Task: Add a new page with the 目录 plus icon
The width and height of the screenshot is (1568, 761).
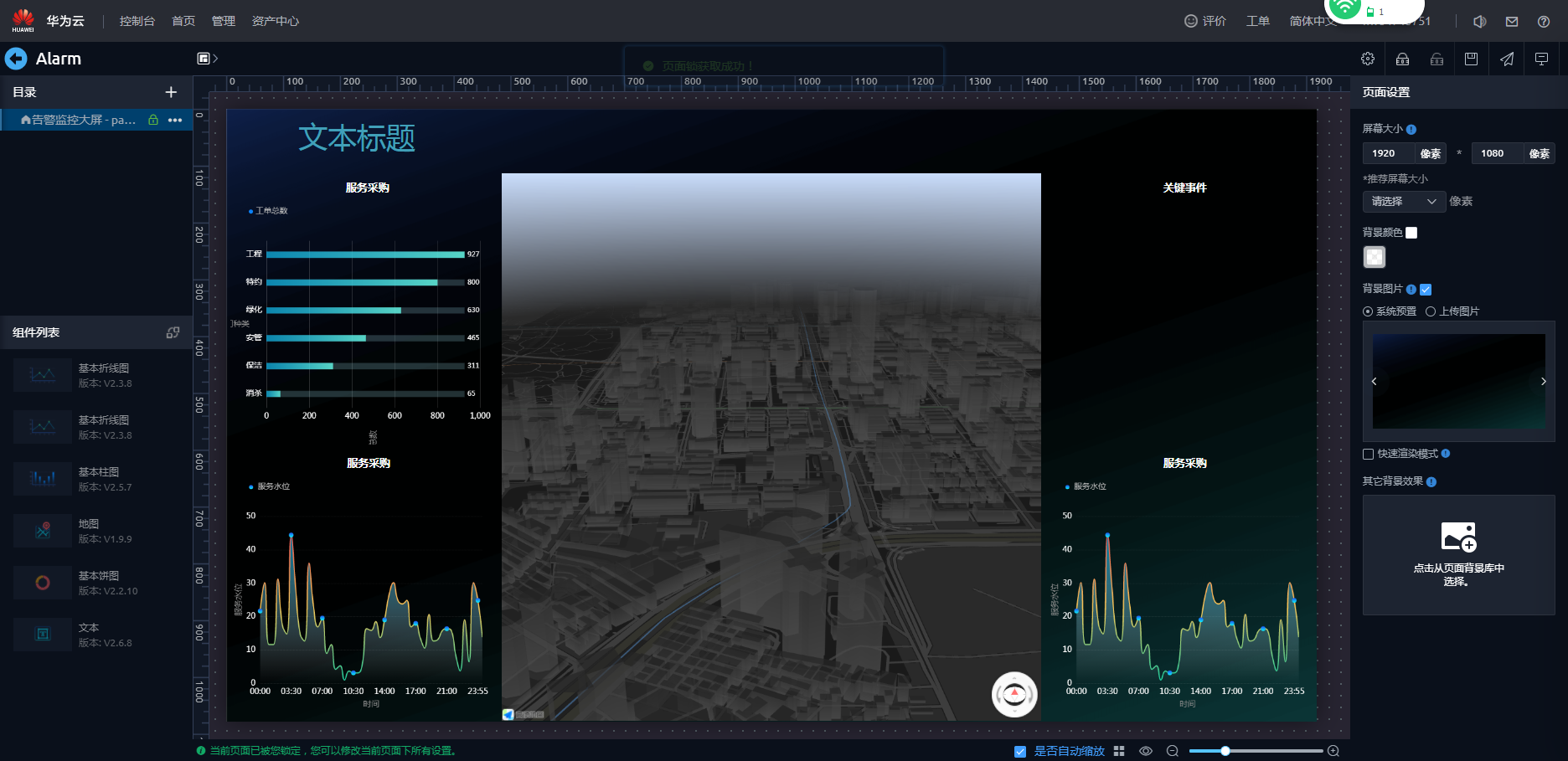Action: (171, 92)
